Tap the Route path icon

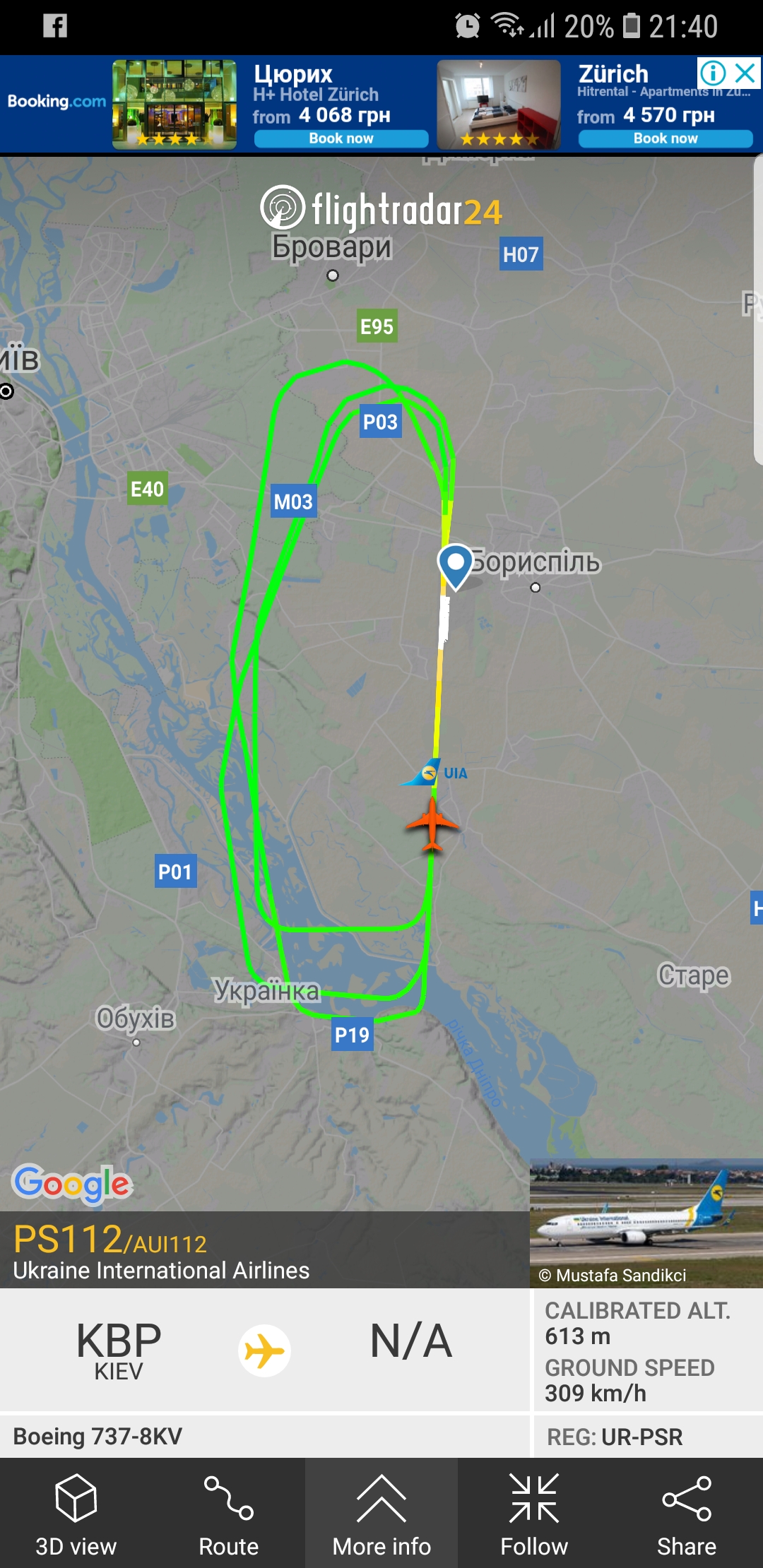tap(228, 1497)
